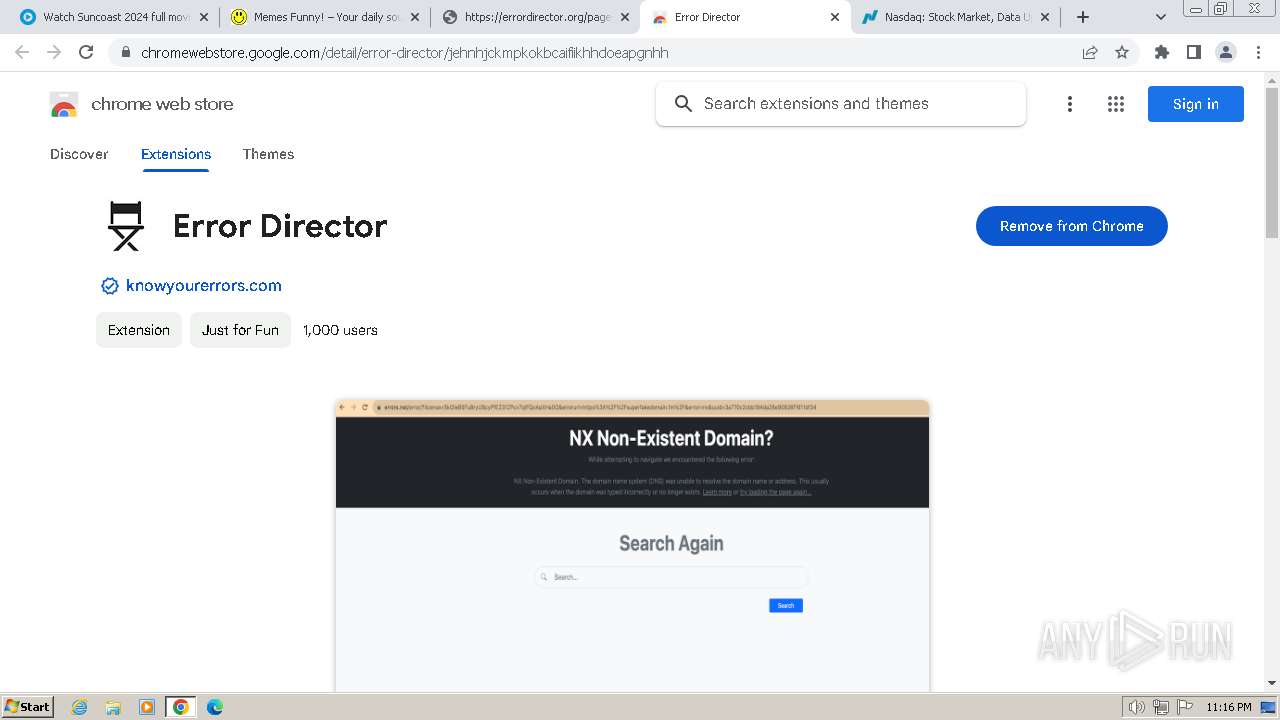Viewport: 1280px width, 720px height.
Task: Click the Chrome Web Store logo
Action: click(64, 104)
